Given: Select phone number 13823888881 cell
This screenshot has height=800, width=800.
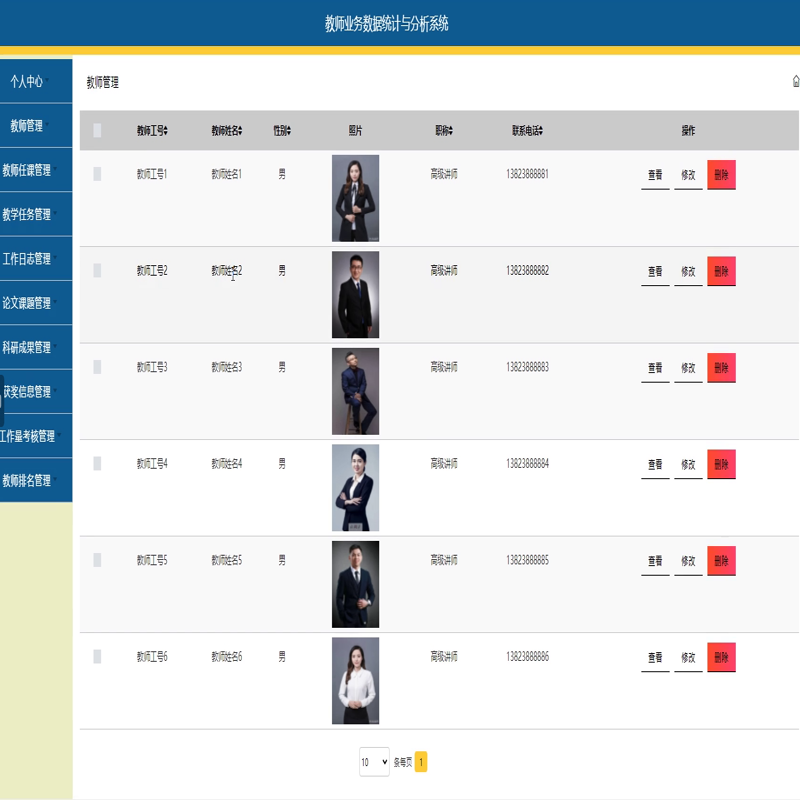Looking at the screenshot, I should [528, 174].
